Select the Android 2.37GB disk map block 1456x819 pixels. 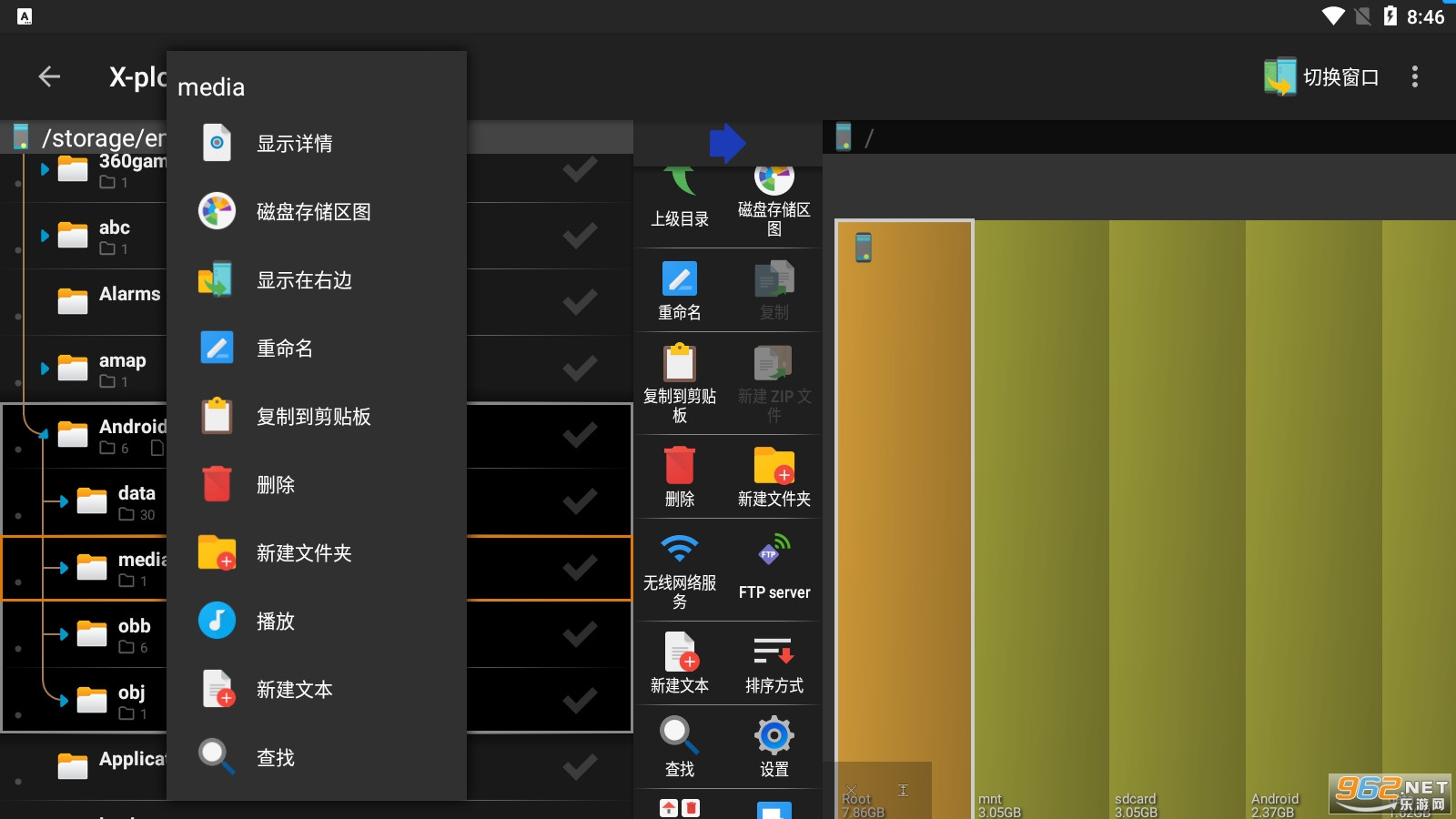tap(1314, 519)
